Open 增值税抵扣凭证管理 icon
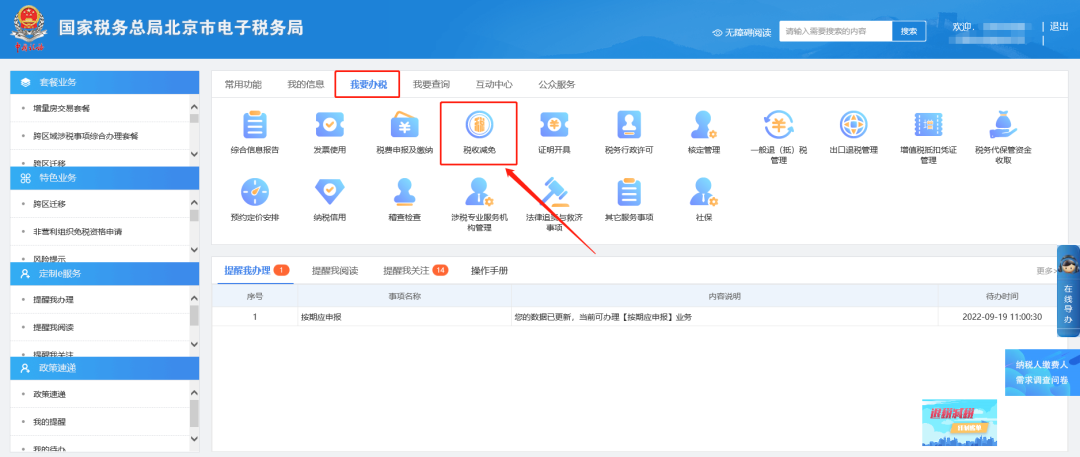This screenshot has height=457, width=1080. [928, 125]
